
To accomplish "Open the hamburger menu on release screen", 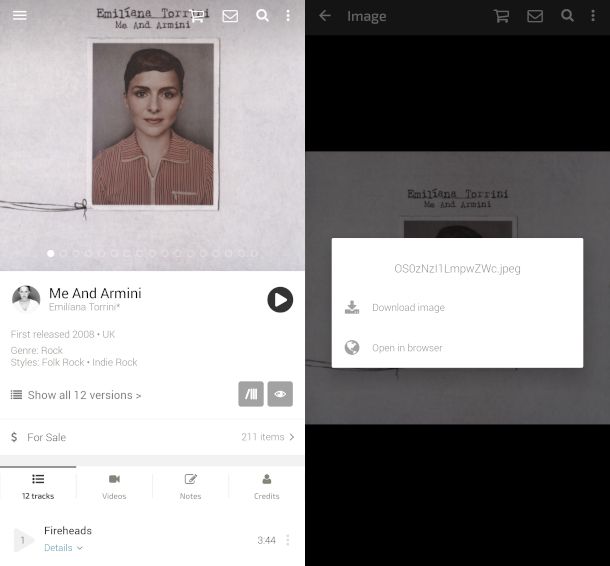I will point(19,16).
